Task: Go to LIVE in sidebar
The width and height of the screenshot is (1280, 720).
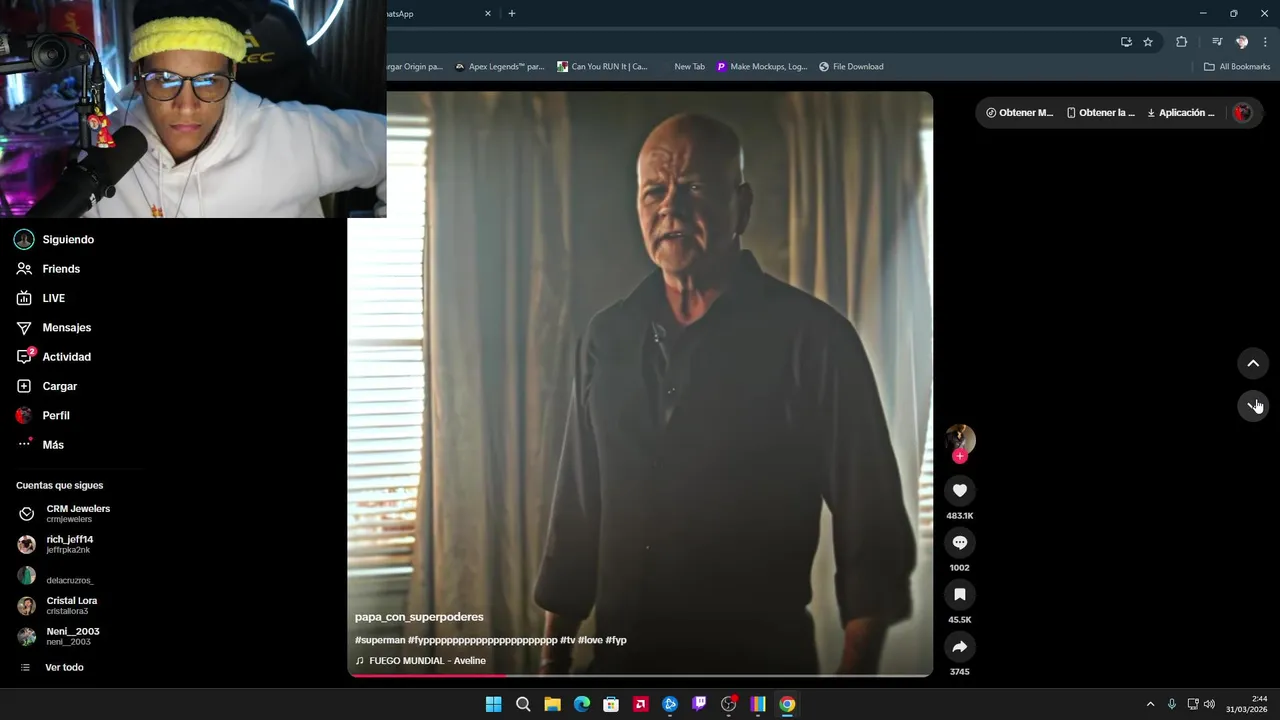Action: pyautogui.click(x=40, y=298)
